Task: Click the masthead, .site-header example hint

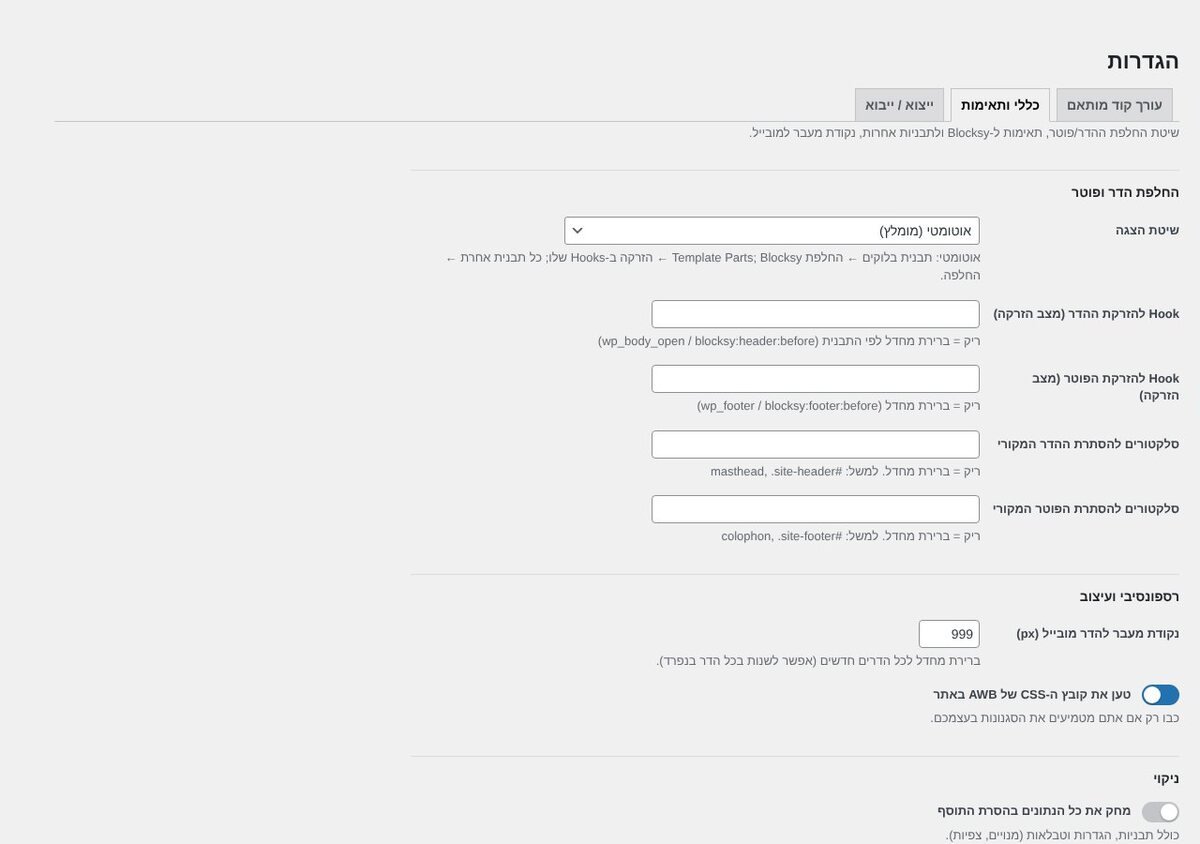Action: tap(845, 471)
